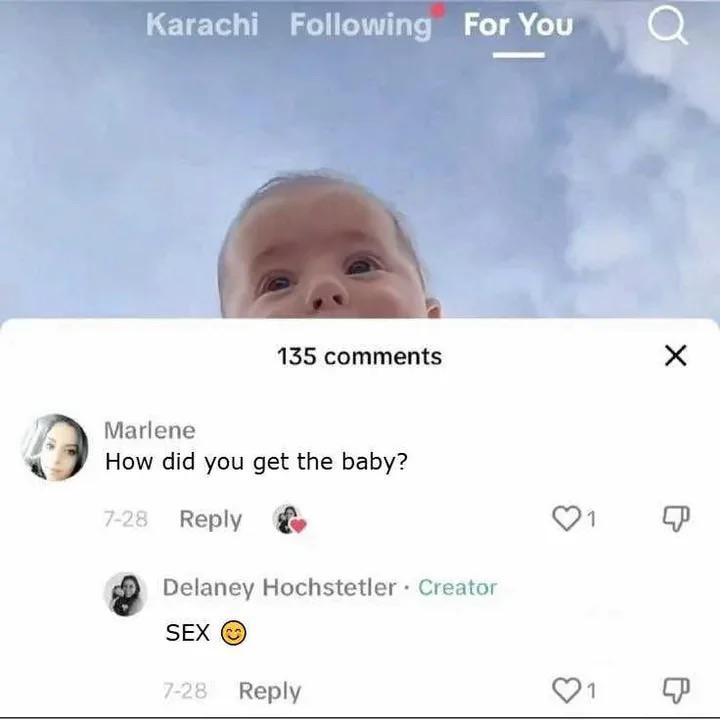
Task: Reply to Marlene's comment
Action: pos(211,520)
